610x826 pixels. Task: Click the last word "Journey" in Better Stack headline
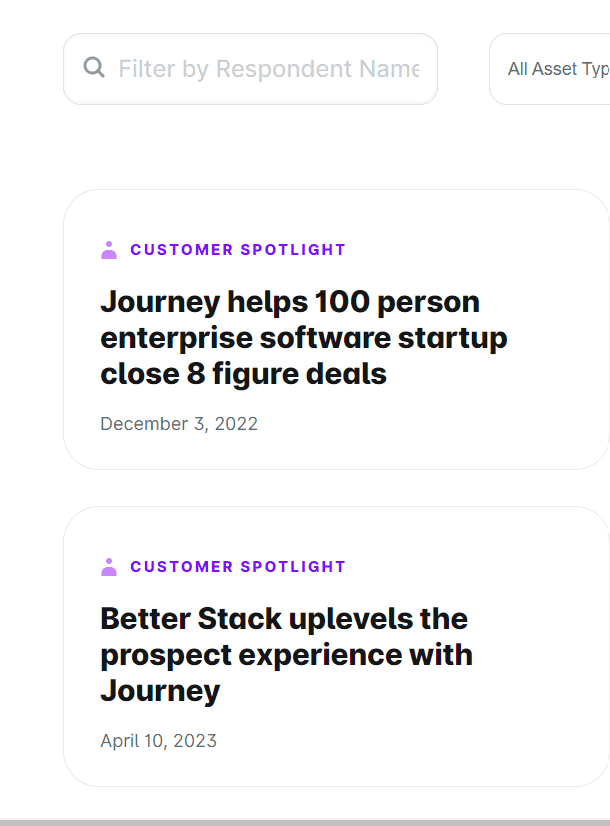[160, 691]
